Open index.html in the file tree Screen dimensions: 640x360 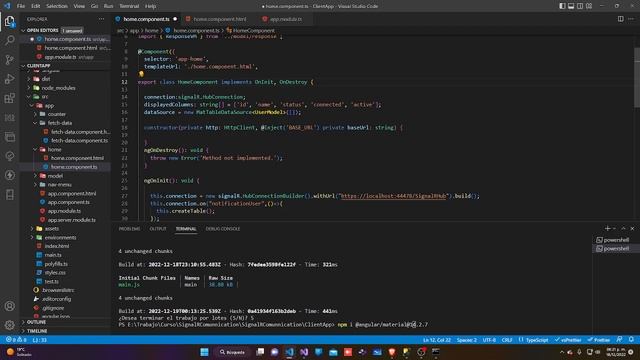tap(57, 246)
